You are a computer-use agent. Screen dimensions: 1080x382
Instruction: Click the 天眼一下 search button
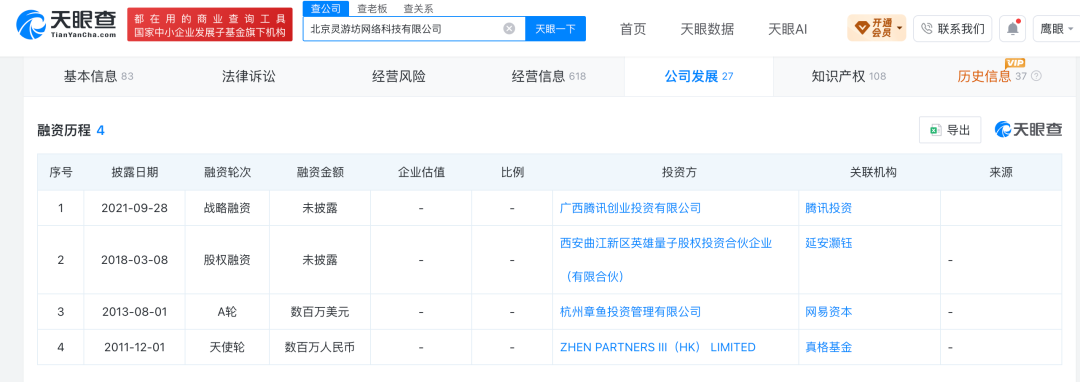pos(555,28)
